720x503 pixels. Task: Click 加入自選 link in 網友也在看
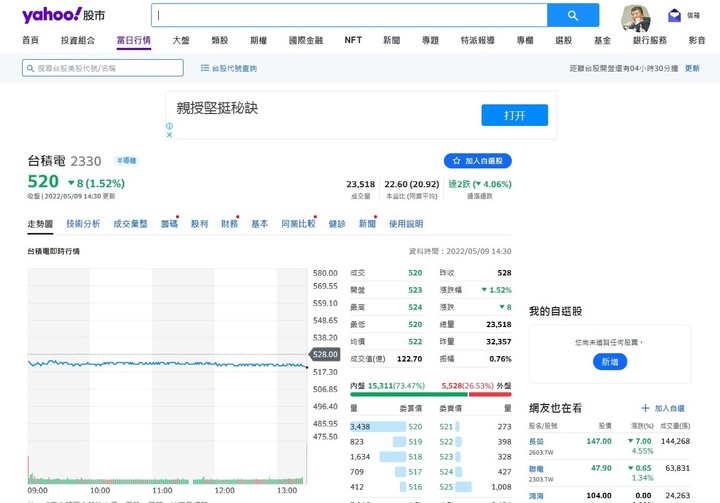(x=669, y=408)
